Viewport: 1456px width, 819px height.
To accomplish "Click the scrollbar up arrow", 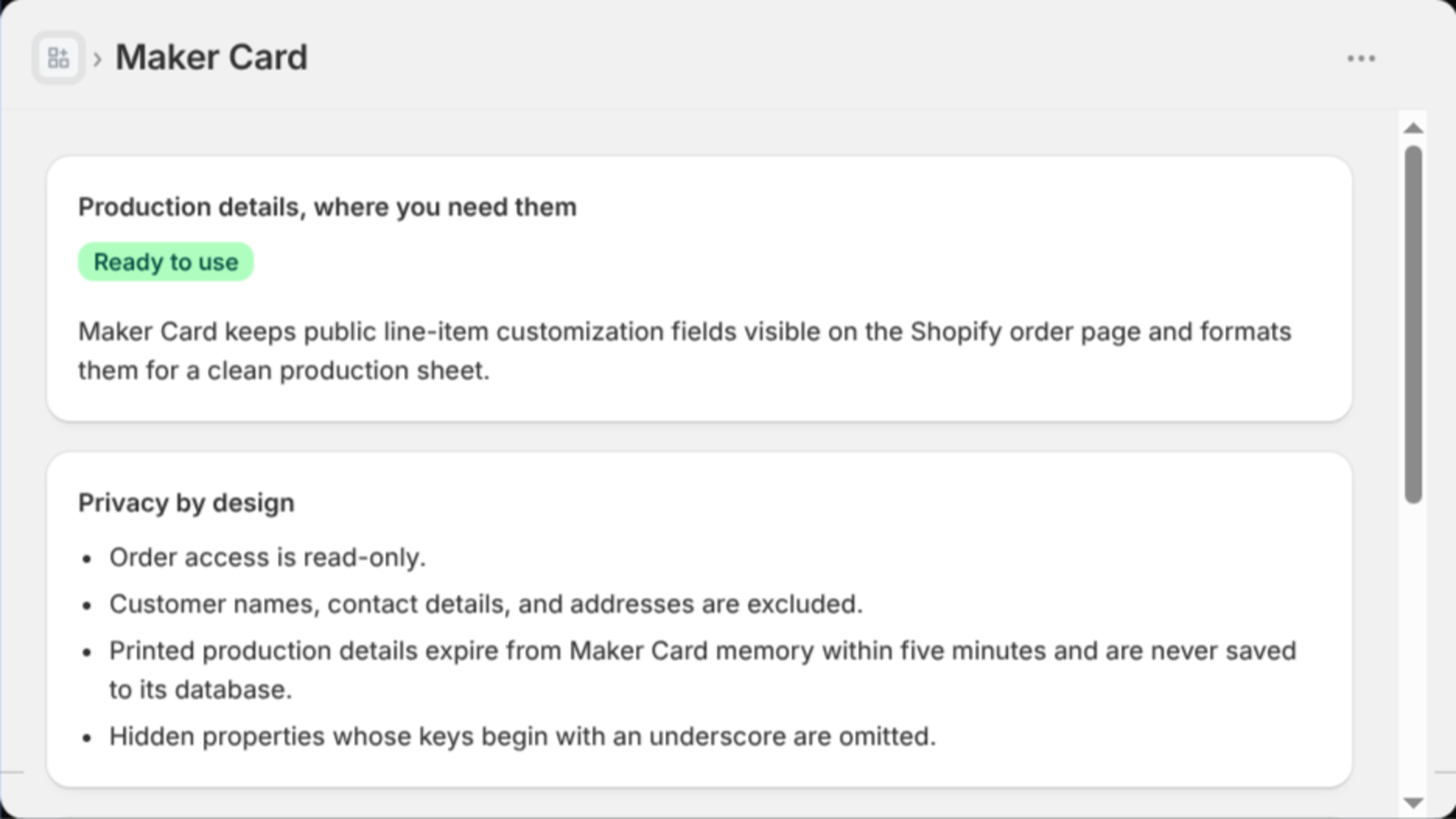I will pos(1413,128).
